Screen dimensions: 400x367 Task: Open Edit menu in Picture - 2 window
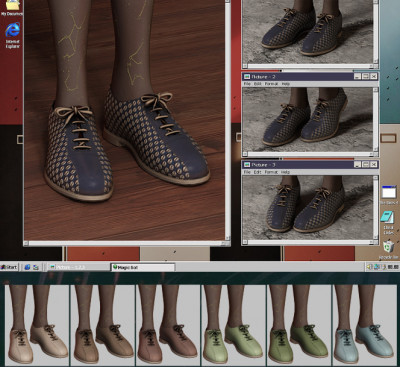pyautogui.click(x=258, y=84)
